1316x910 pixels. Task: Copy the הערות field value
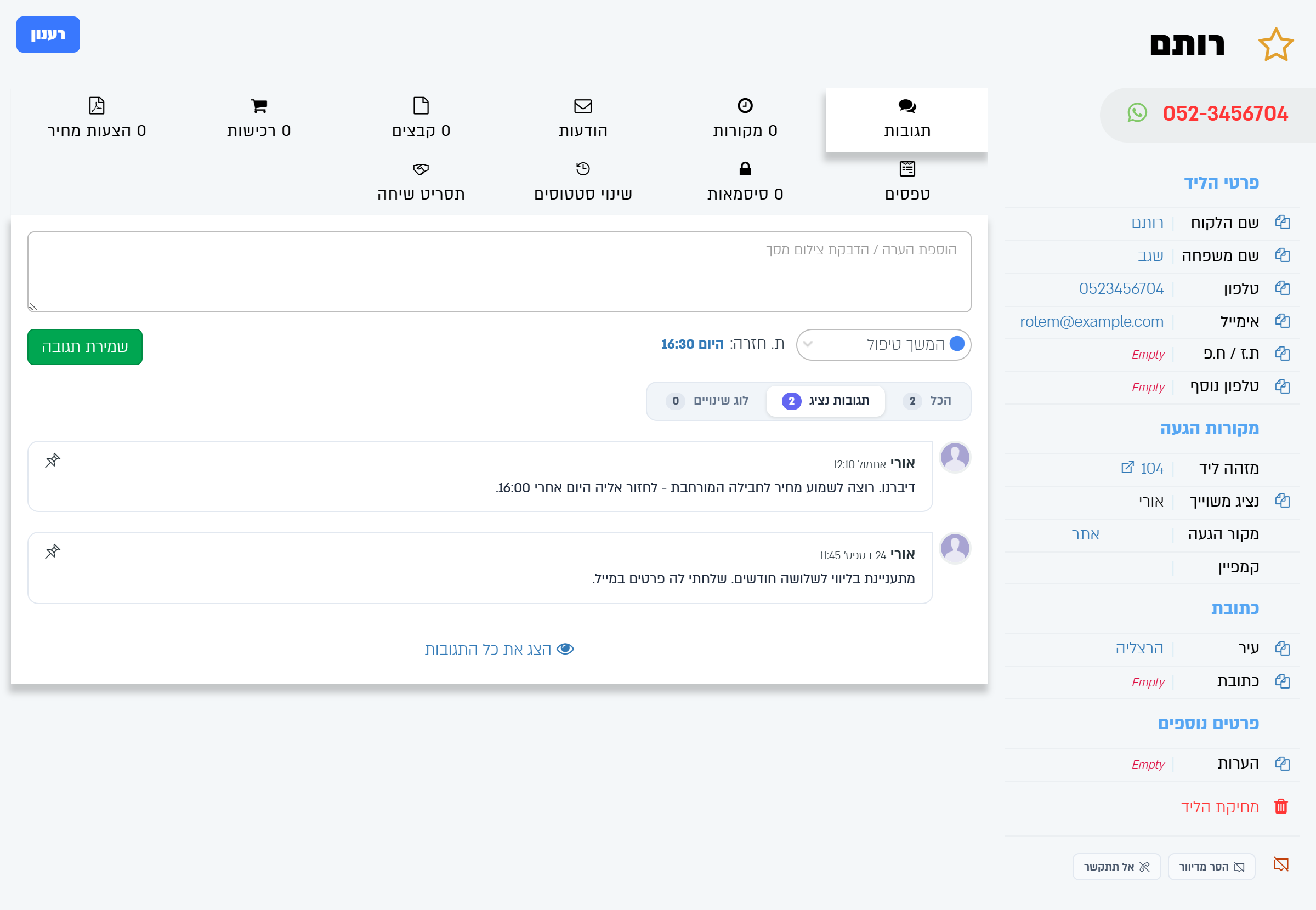(x=1283, y=764)
